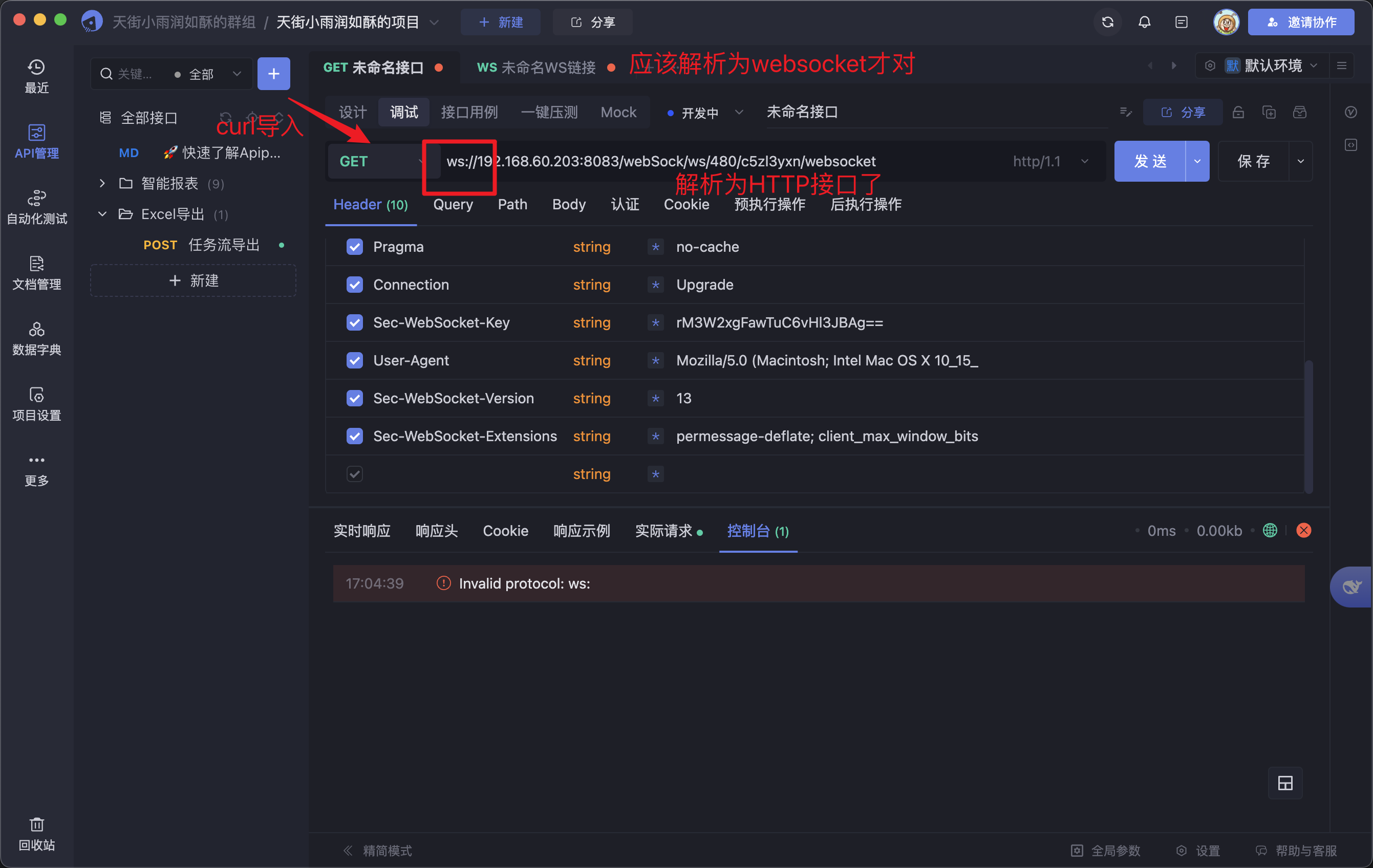Open the 开发中 status dropdown
The width and height of the screenshot is (1373, 868).
705,112
